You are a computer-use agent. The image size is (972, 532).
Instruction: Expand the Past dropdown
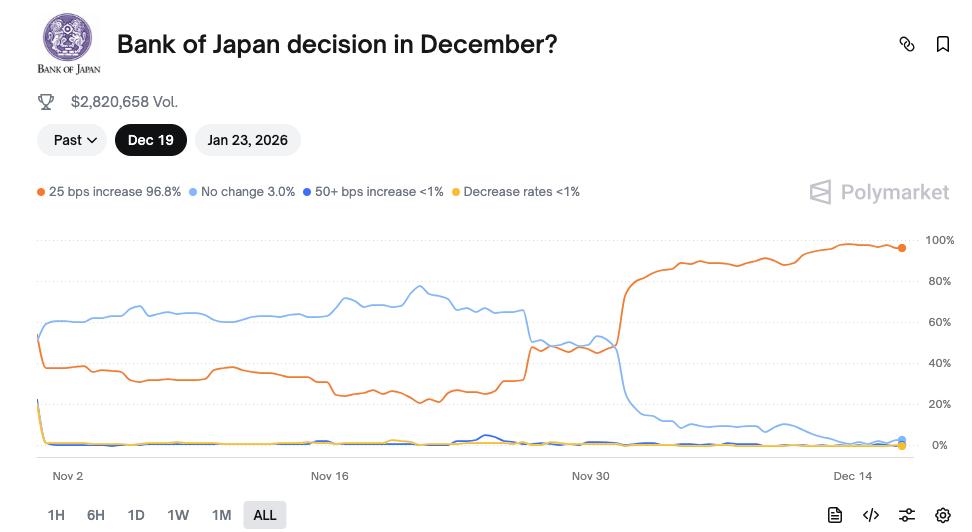(73, 140)
